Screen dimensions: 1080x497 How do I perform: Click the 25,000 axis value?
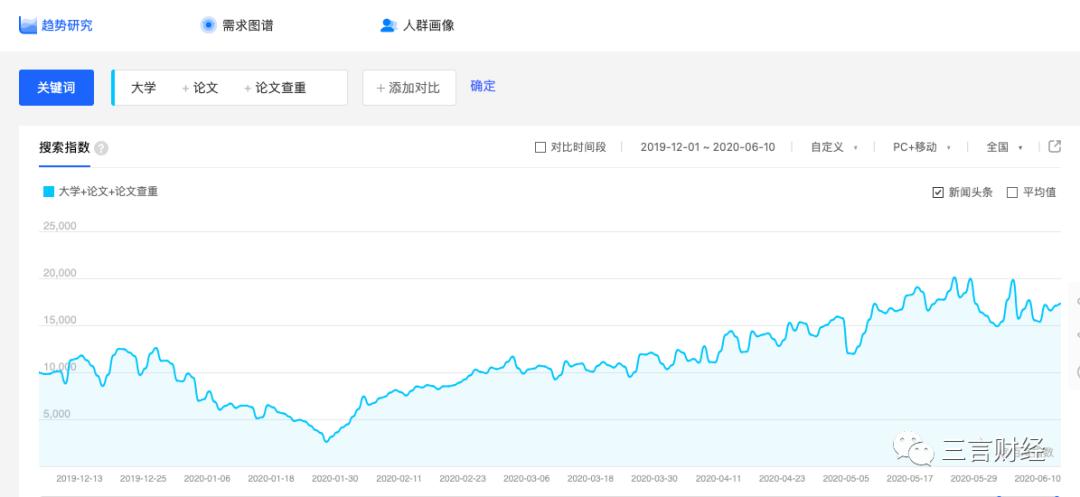[x=59, y=226]
